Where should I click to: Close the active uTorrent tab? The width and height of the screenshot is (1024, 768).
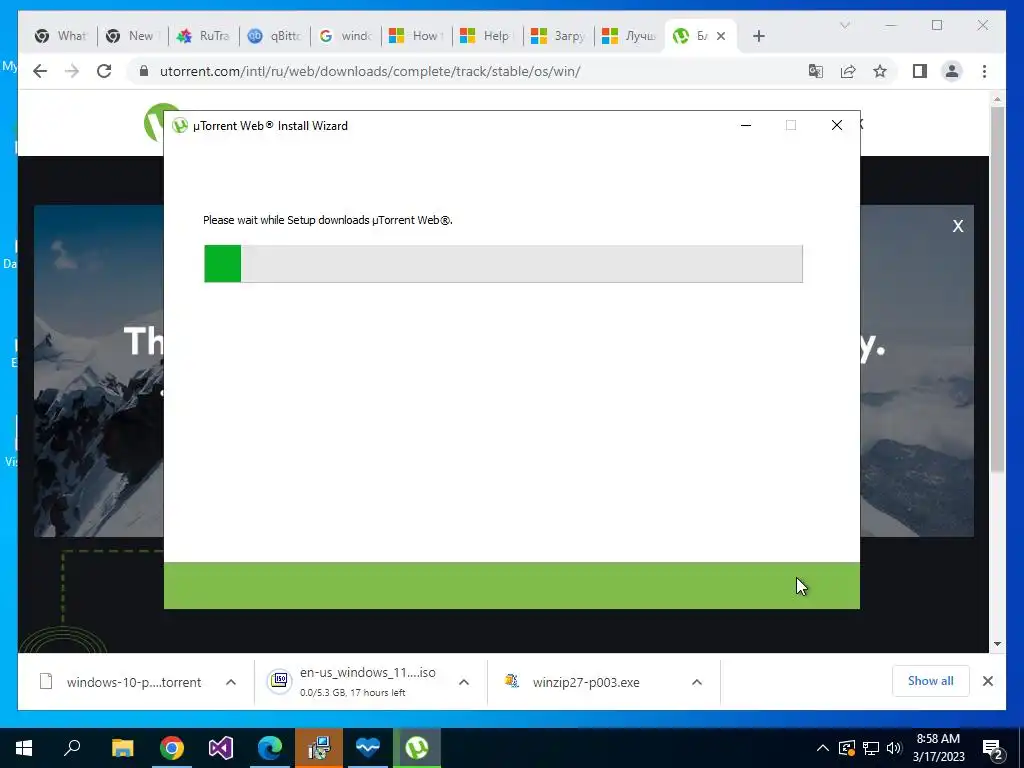point(721,36)
